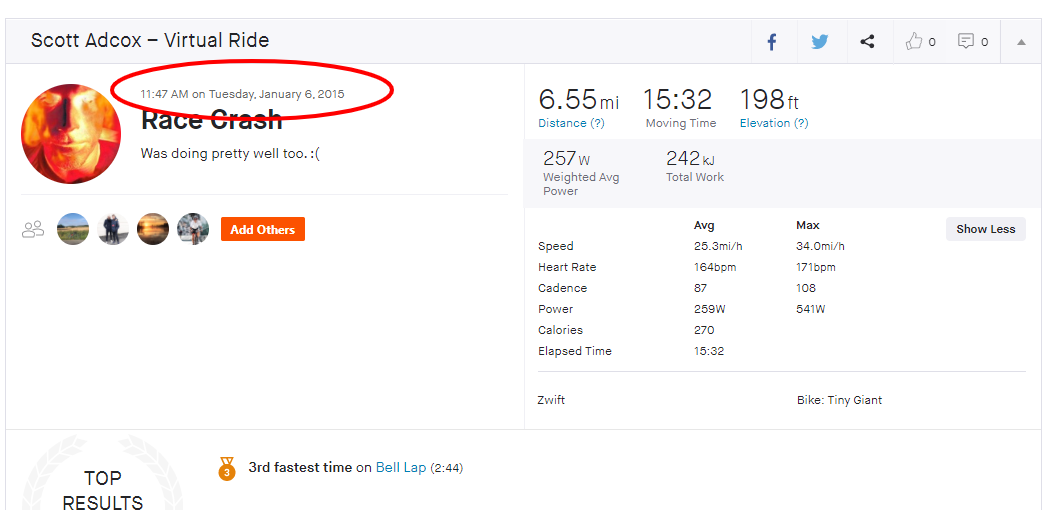Open comments via speech bubble icon

966,42
